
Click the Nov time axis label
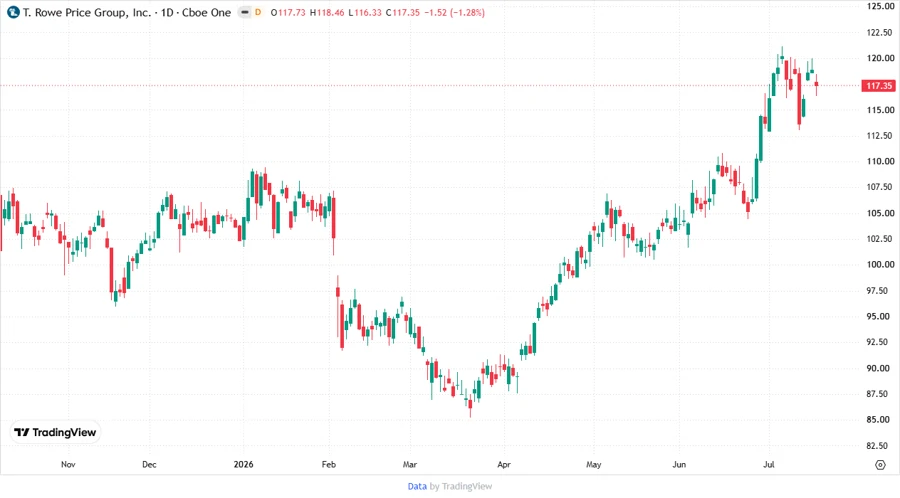point(68,464)
